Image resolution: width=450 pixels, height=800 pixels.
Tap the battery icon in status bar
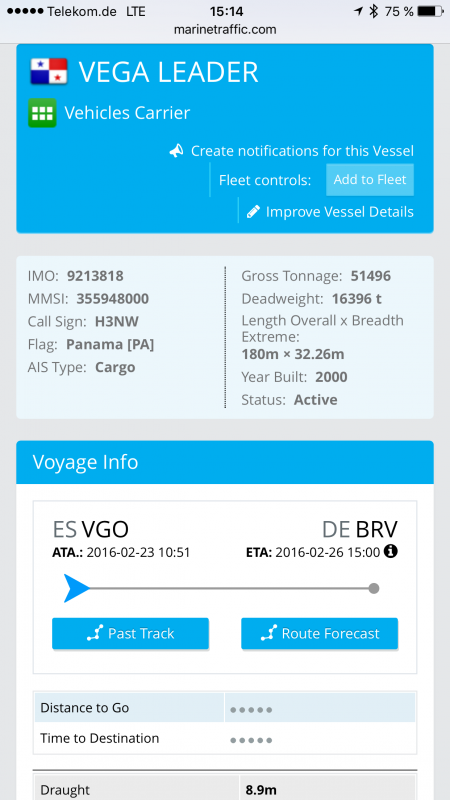pos(430,11)
